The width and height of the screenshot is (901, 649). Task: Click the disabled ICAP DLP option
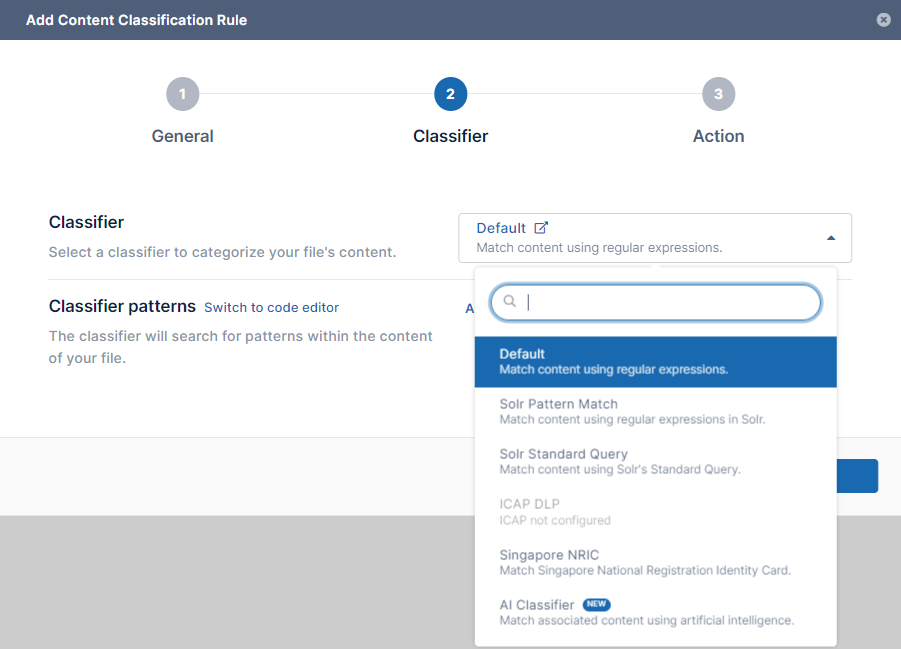click(x=655, y=511)
